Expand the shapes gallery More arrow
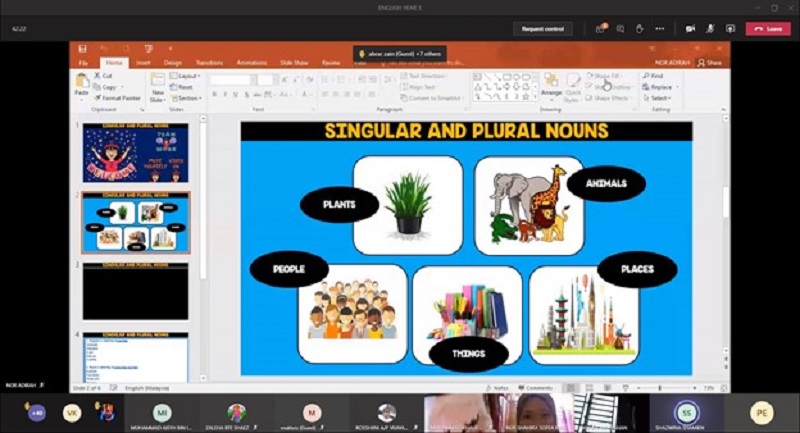Viewport: 800px width, 433px height. click(x=535, y=98)
